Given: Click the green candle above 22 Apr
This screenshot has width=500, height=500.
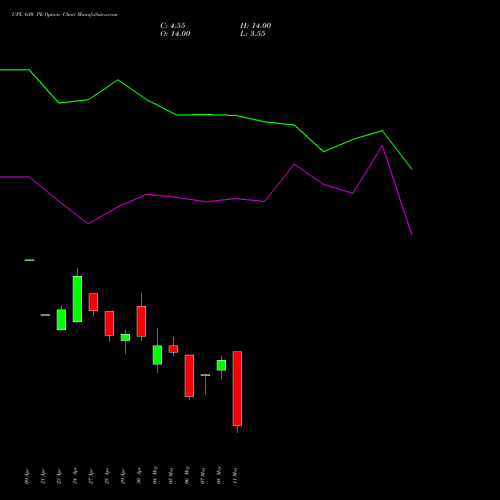Looking at the screenshot, I should click(x=61, y=320).
